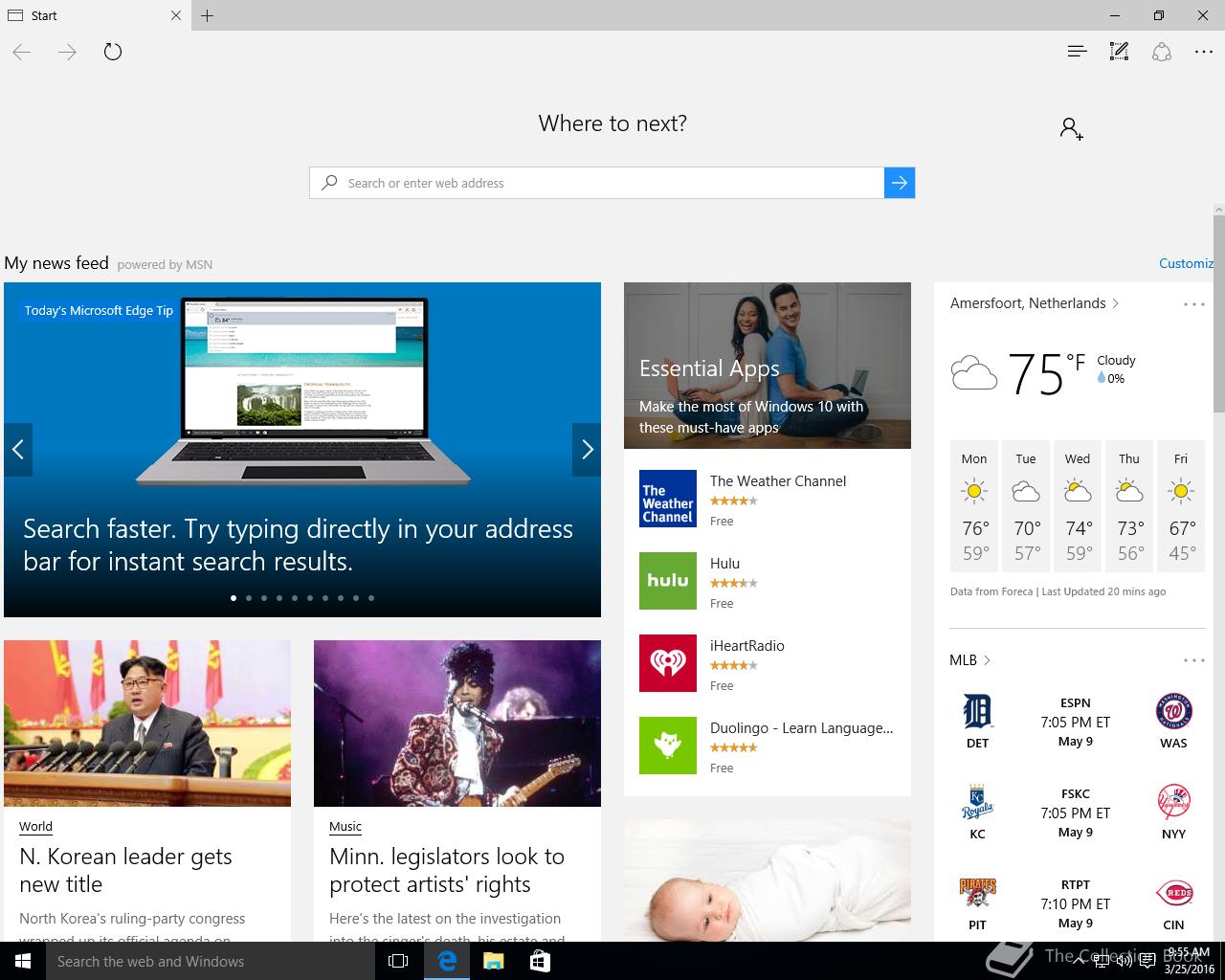This screenshot has height=980, width=1225.
Task: Click the add account person icon
Action: click(1071, 128)
